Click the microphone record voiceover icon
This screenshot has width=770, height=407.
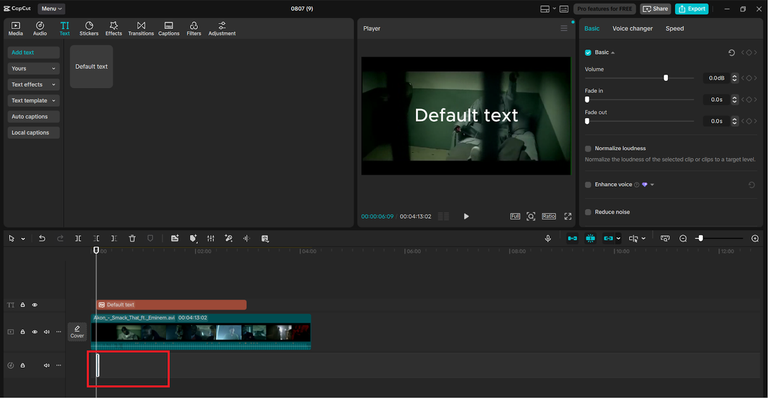tap(548, 238)
